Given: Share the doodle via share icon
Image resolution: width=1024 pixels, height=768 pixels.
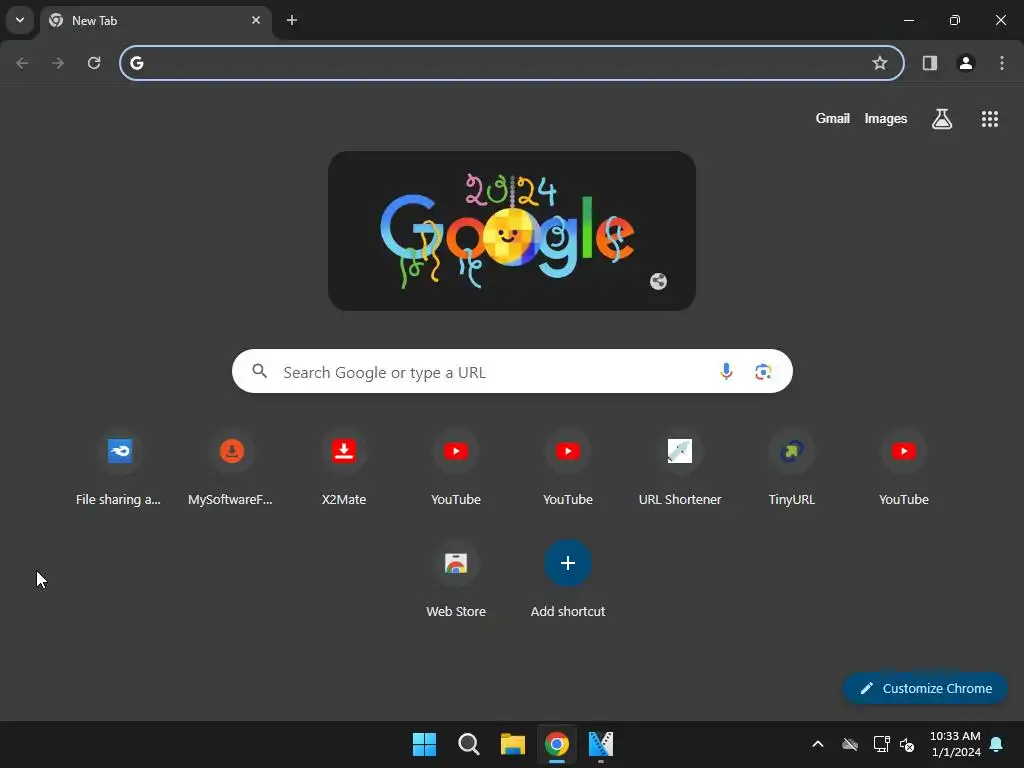Looking at the screenshot, I should pos(658,281).
